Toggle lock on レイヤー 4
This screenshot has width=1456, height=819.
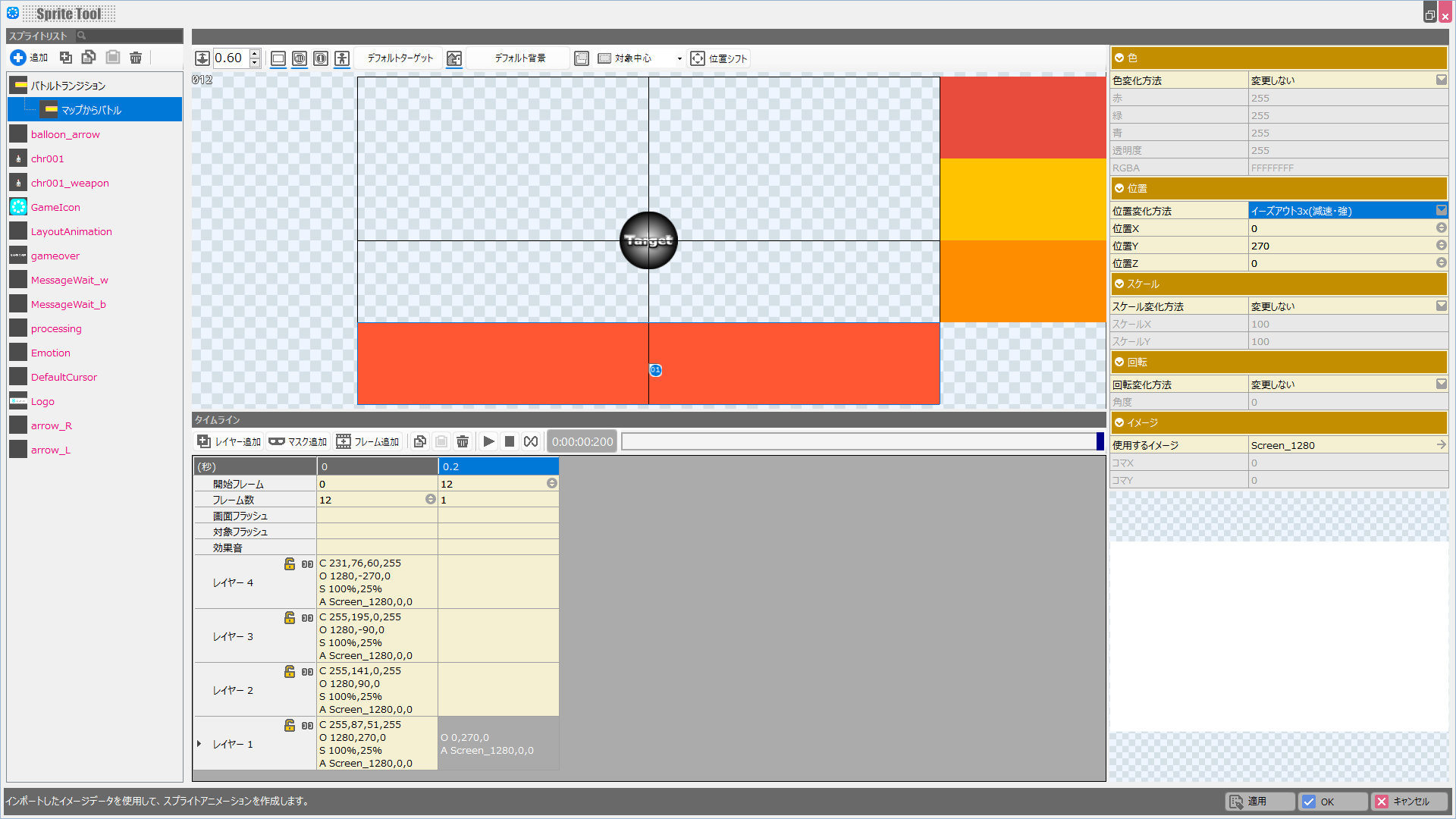point(290,564)
